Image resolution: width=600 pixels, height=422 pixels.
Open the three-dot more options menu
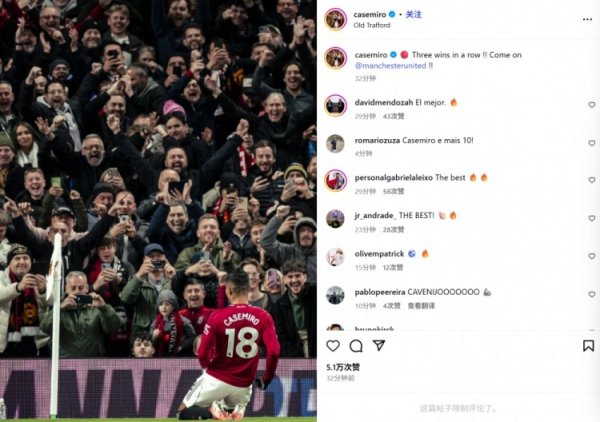point(587,20)
